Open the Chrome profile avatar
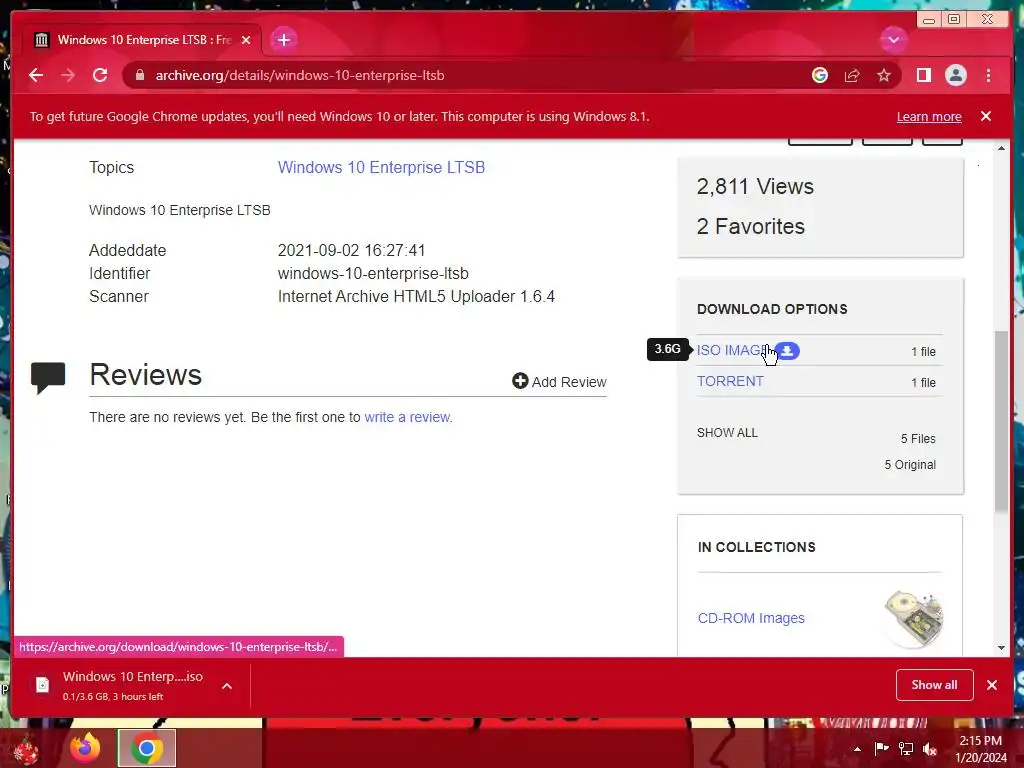 [x=955, y=75]
